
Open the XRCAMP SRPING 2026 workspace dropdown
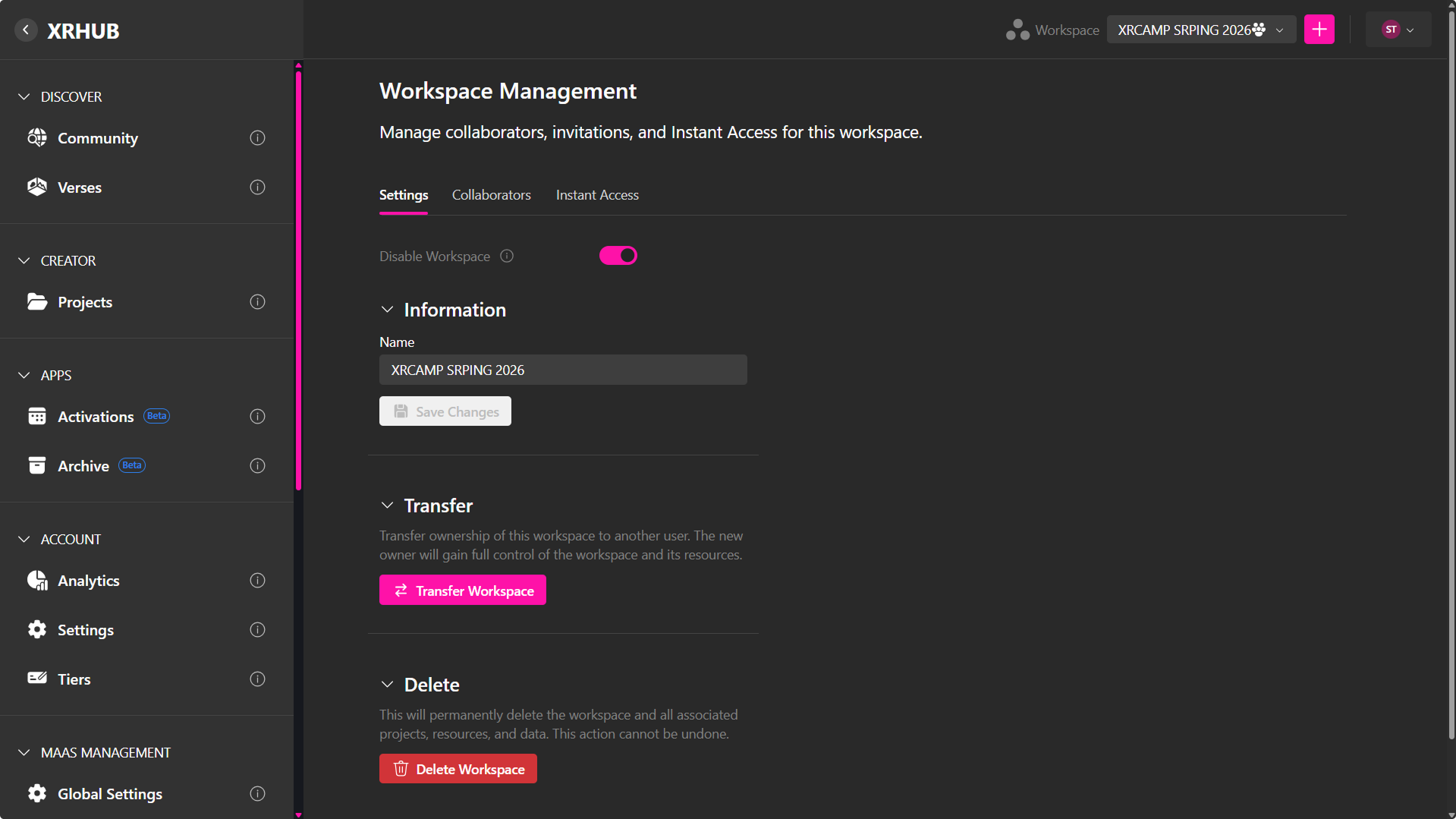1200,30
